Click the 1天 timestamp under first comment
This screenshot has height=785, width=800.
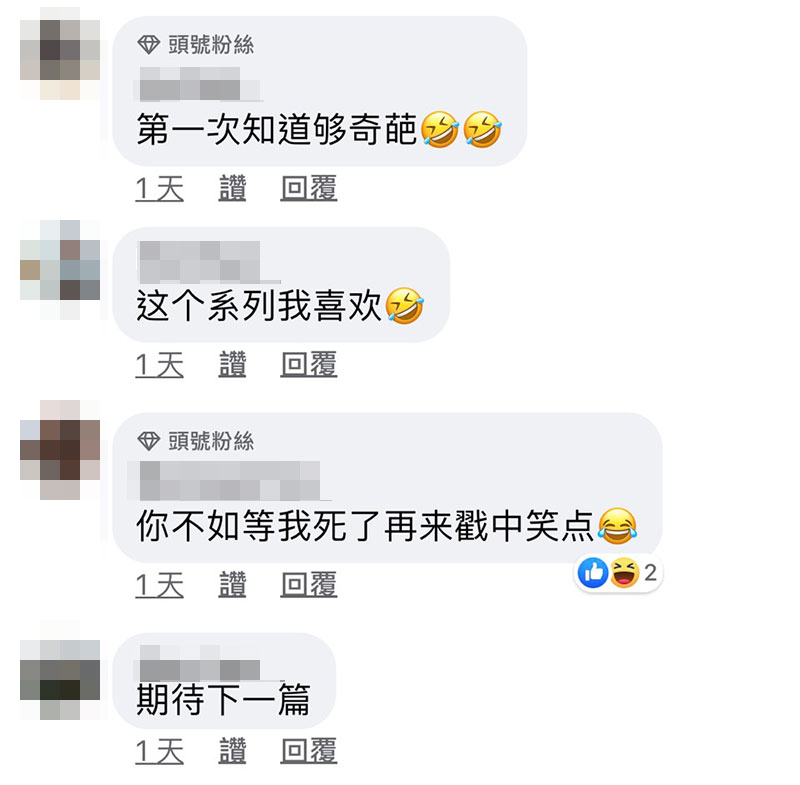[159, 189]
